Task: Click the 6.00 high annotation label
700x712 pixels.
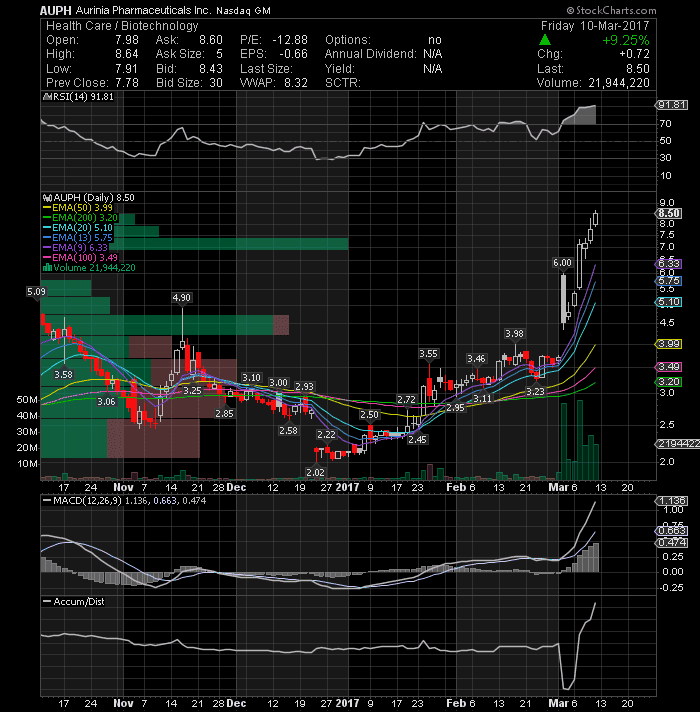Action: 562,263
